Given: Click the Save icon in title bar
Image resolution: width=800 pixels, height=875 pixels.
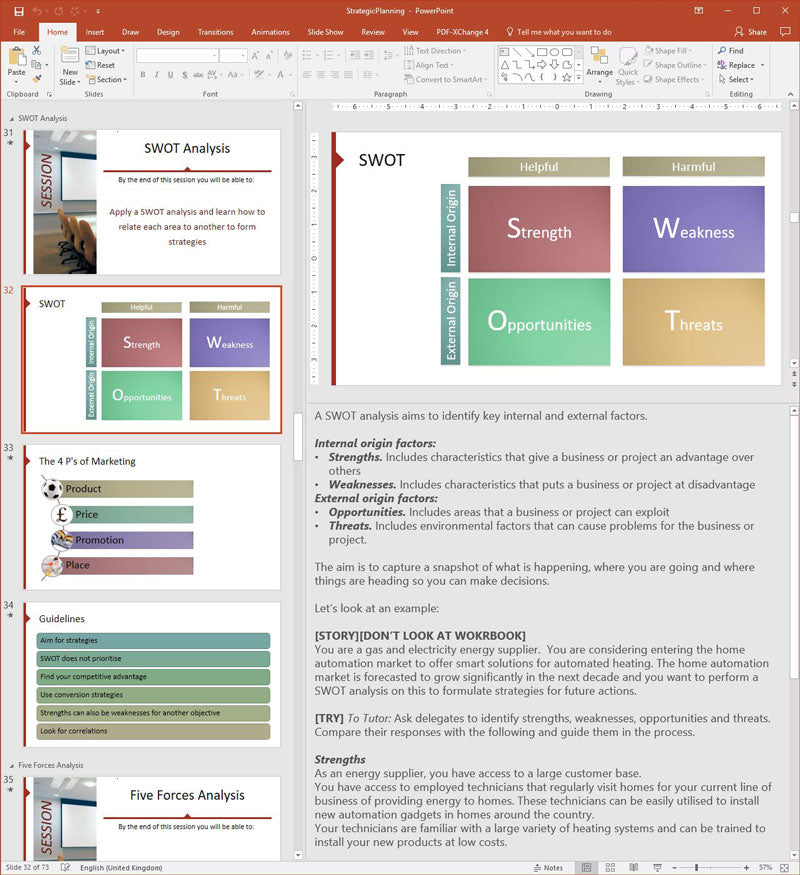Looking at the screenshot, I should pos(19,11).
